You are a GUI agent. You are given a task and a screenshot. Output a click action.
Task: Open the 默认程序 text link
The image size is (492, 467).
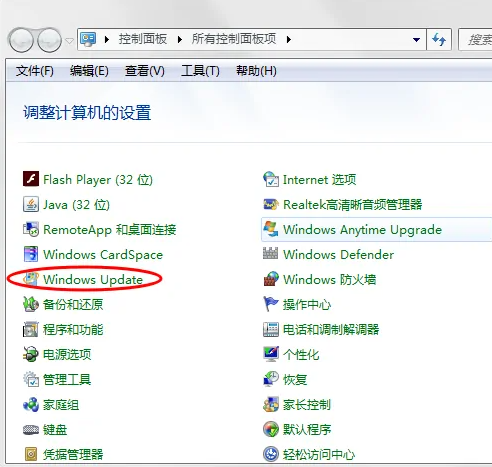pyautogui.click(x=307, y=429)
